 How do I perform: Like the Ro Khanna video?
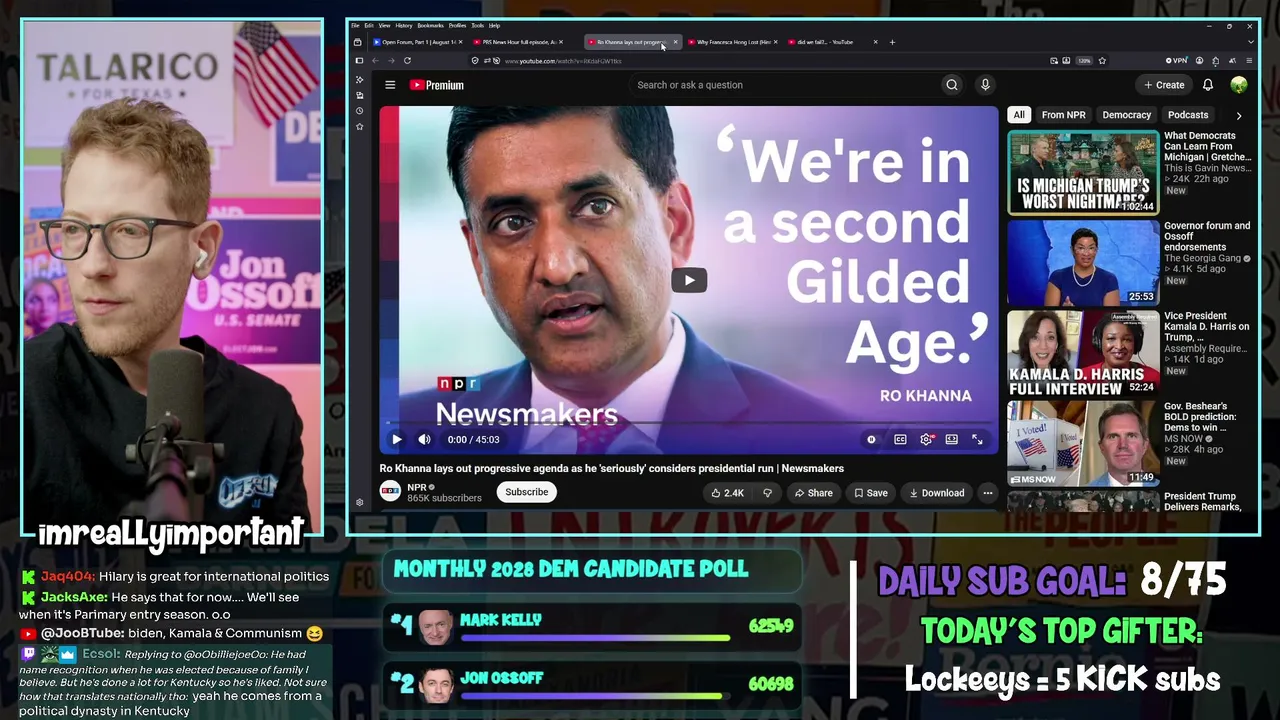pyautogui.click(x=728, y=493)
